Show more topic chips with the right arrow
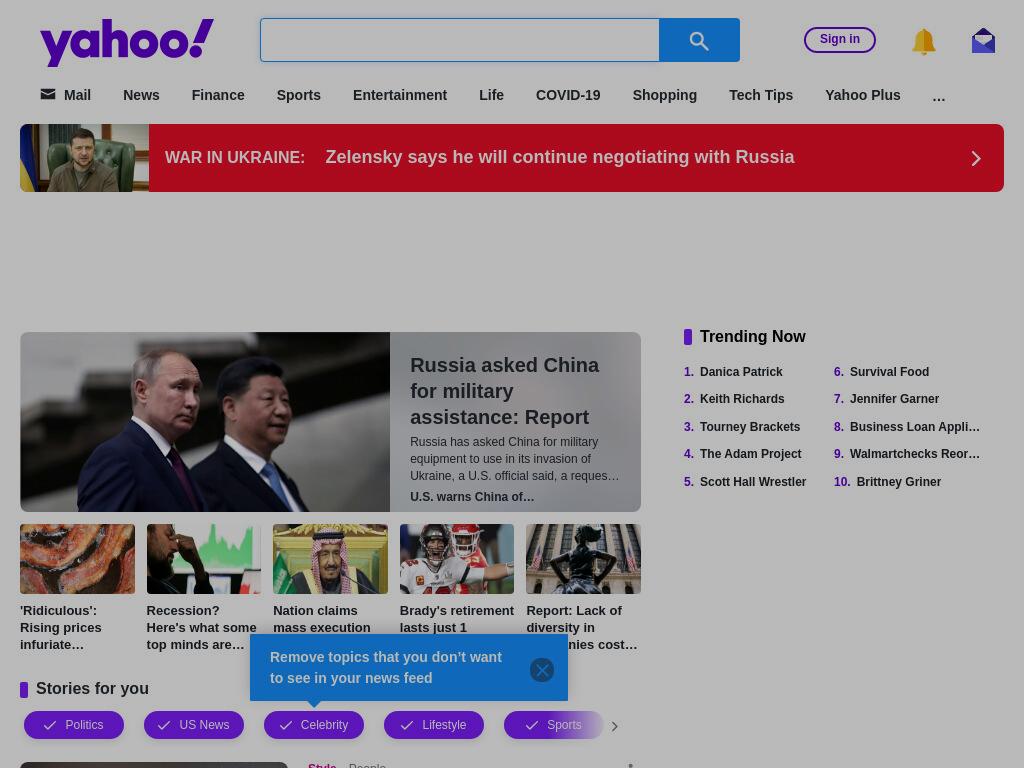The height and width of the screenshot is (768, 1024). pos(614,726)
